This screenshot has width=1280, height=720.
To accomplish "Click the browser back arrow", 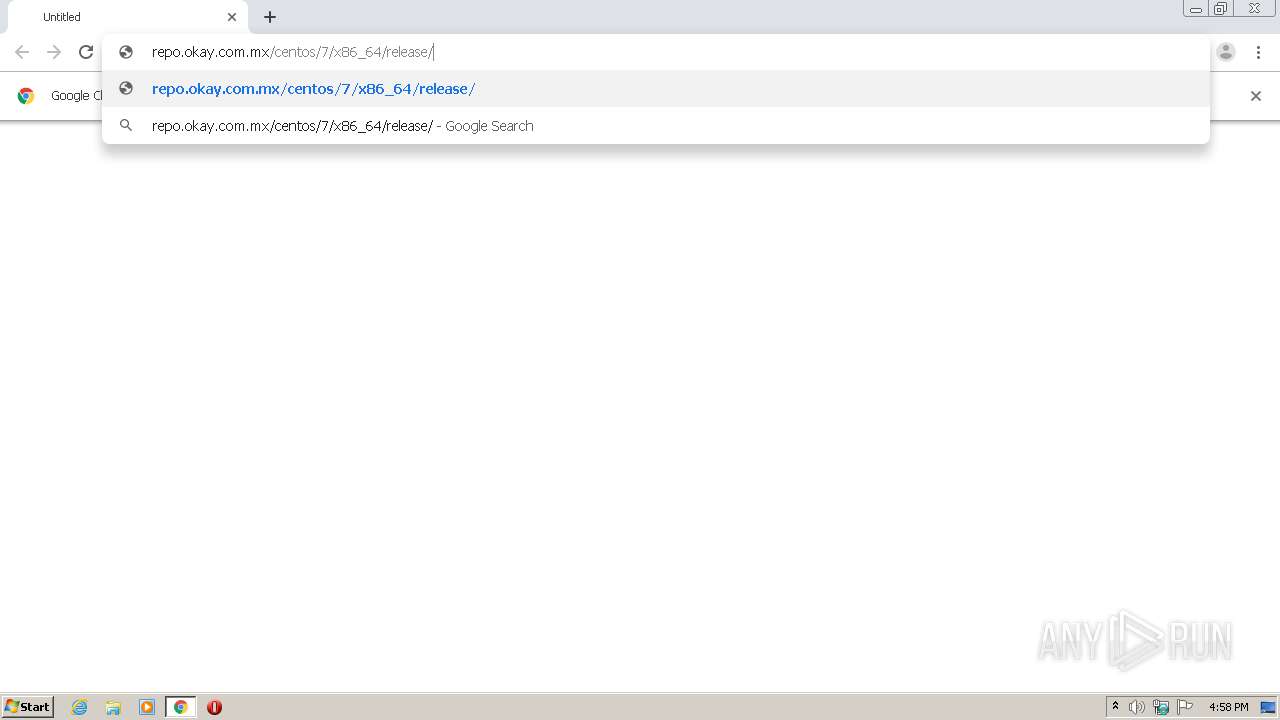I will point(22,52).
